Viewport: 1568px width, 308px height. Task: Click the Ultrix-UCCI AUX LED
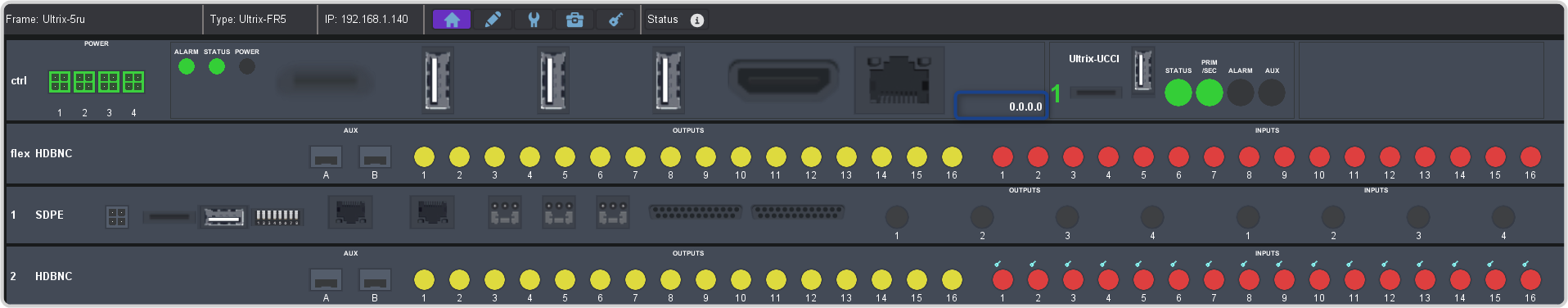tap(1272, 93)
